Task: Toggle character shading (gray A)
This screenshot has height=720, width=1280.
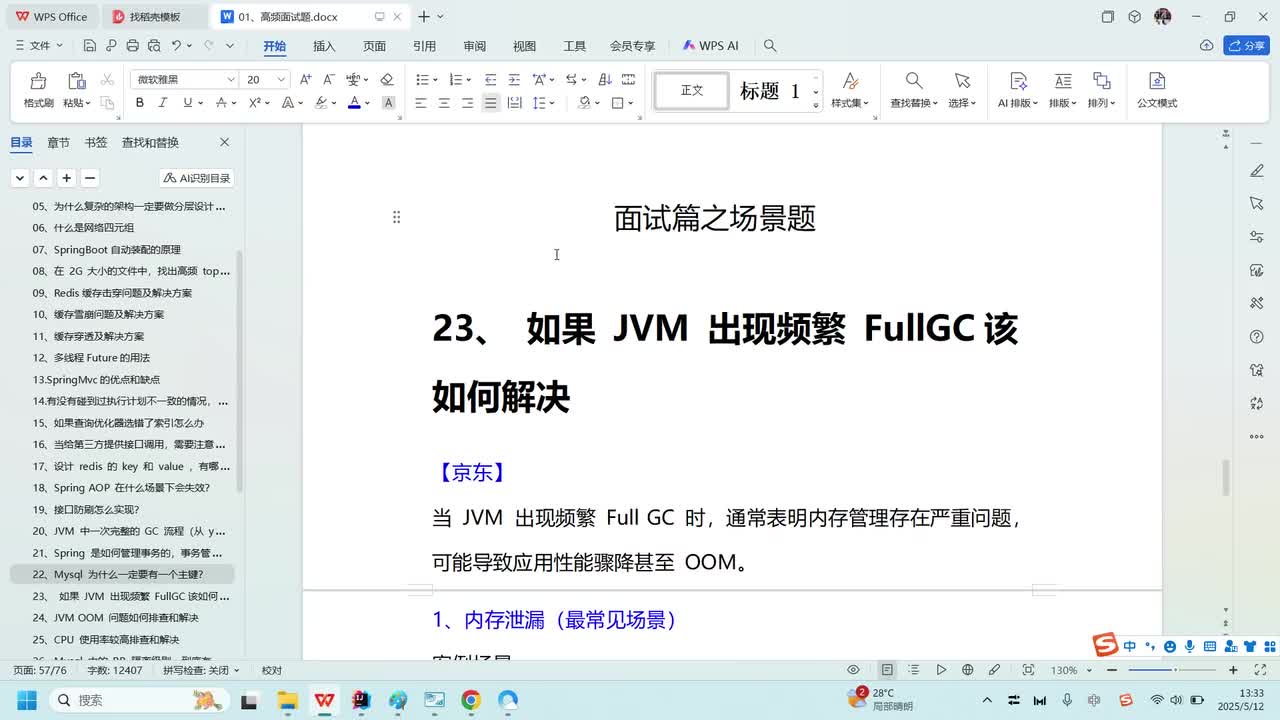Action: tap(388, 103)
